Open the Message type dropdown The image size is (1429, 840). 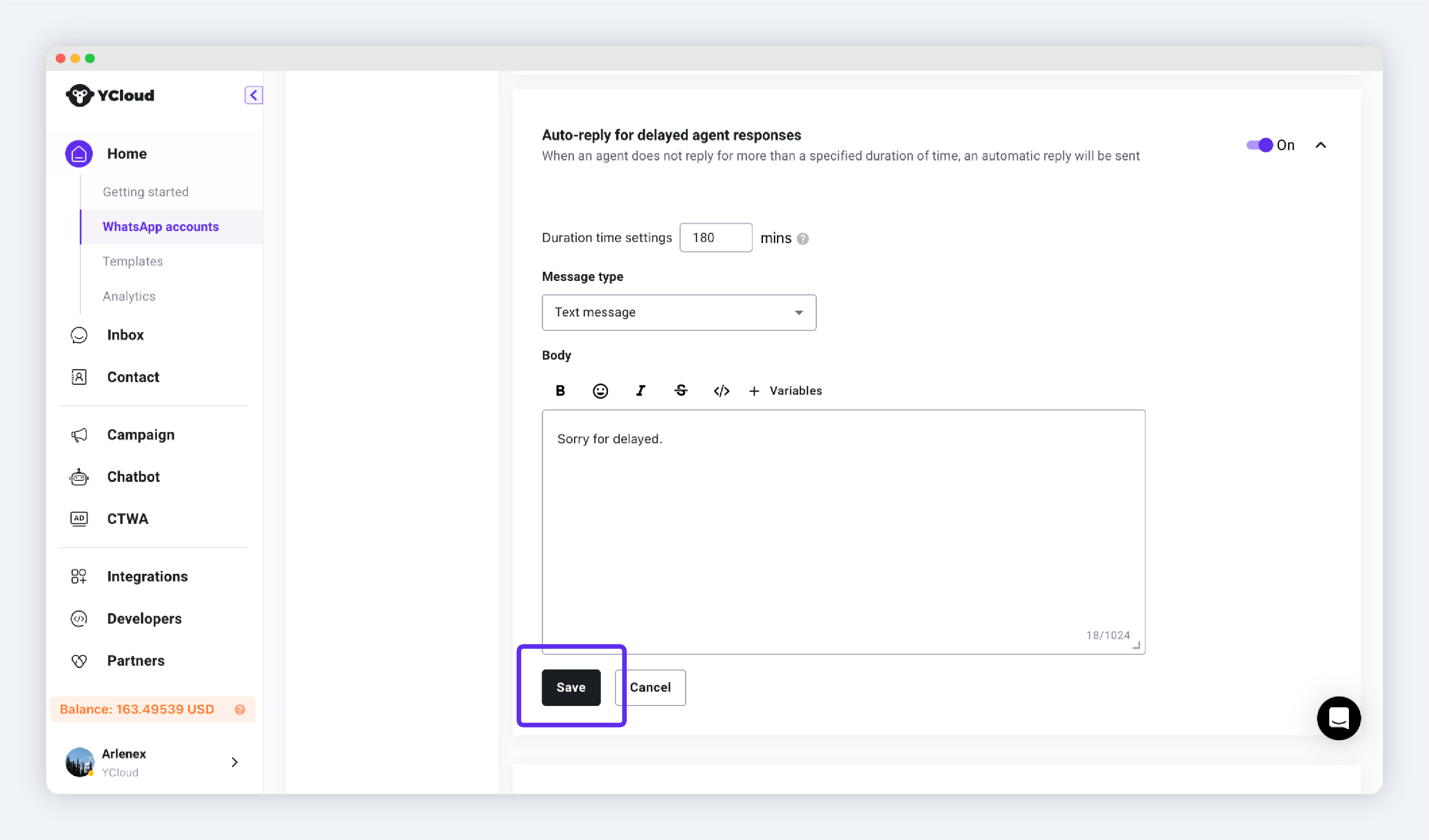pos(678,312)
